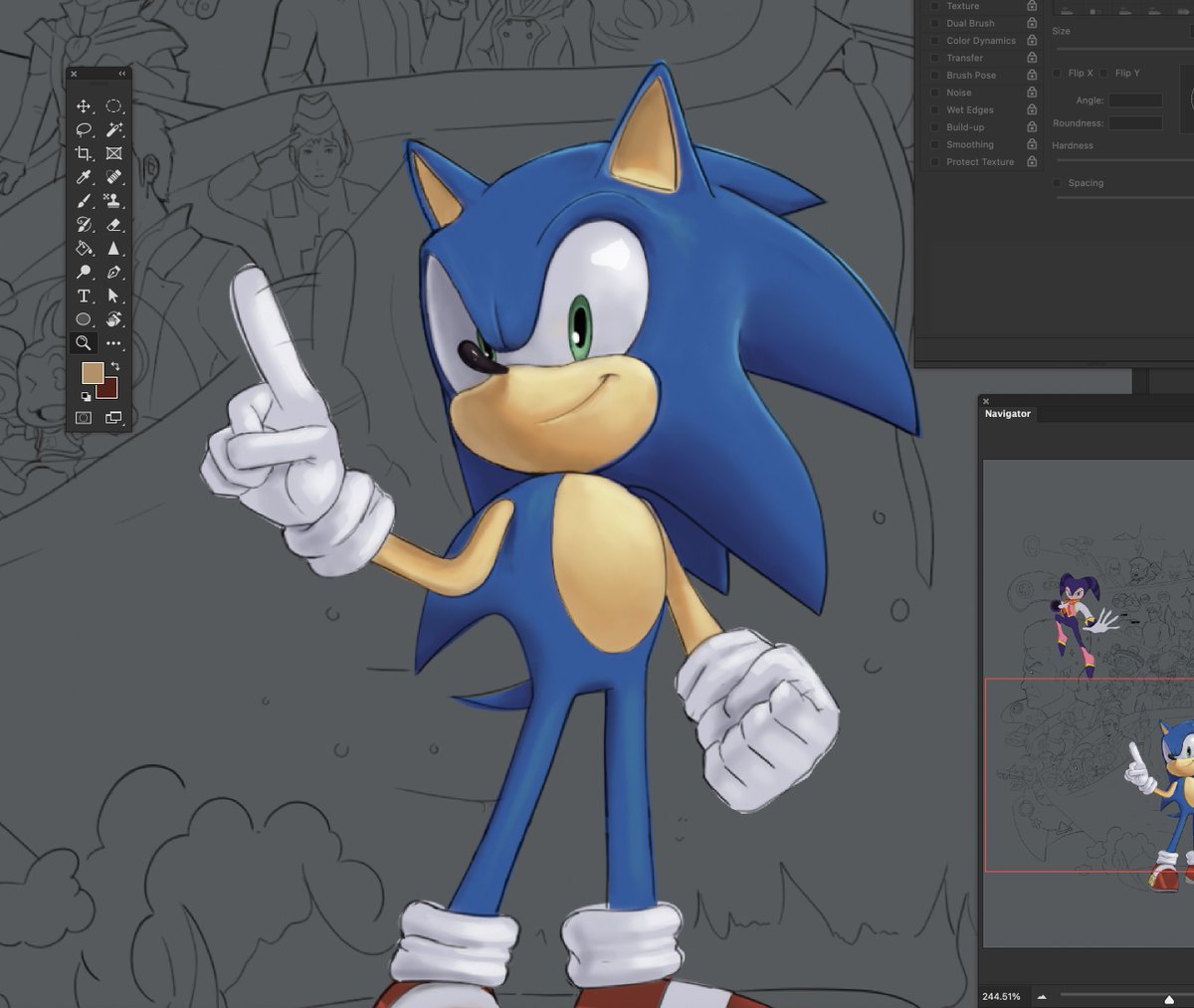Enable the Build-up checkbox

(x=934, y=127)
